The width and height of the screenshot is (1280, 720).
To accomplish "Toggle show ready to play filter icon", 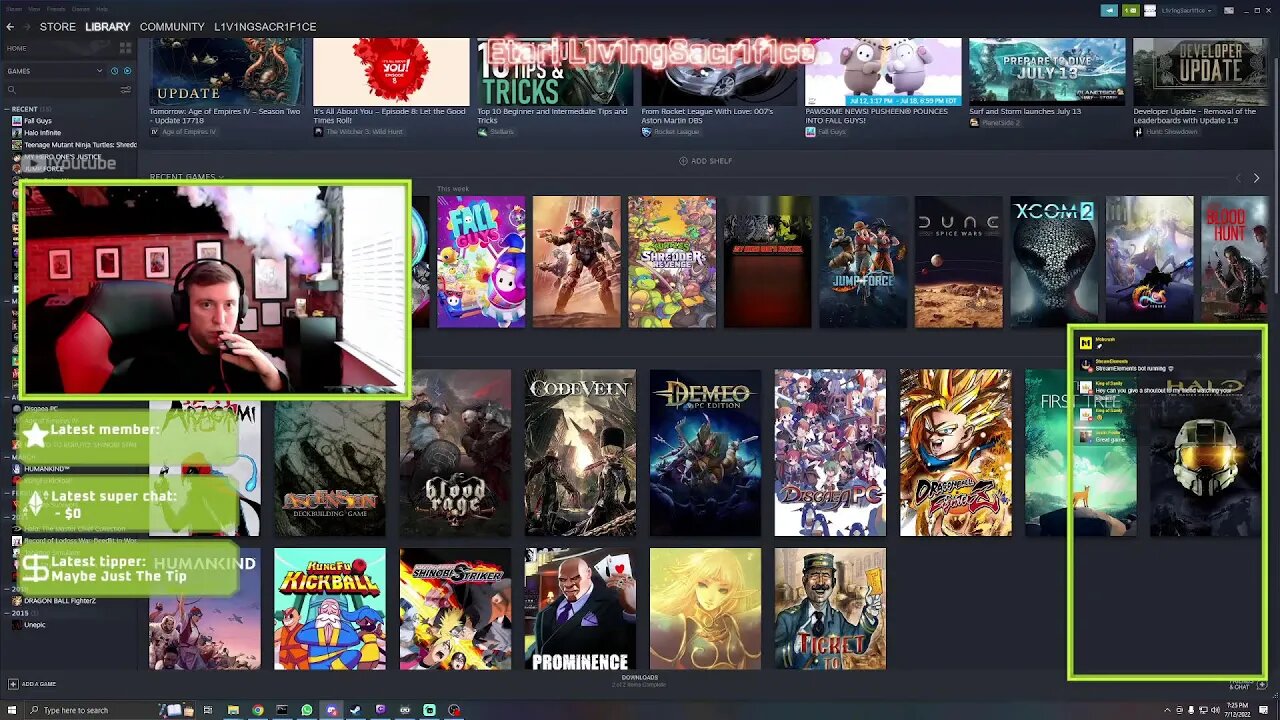I will [x=126, y=71].
